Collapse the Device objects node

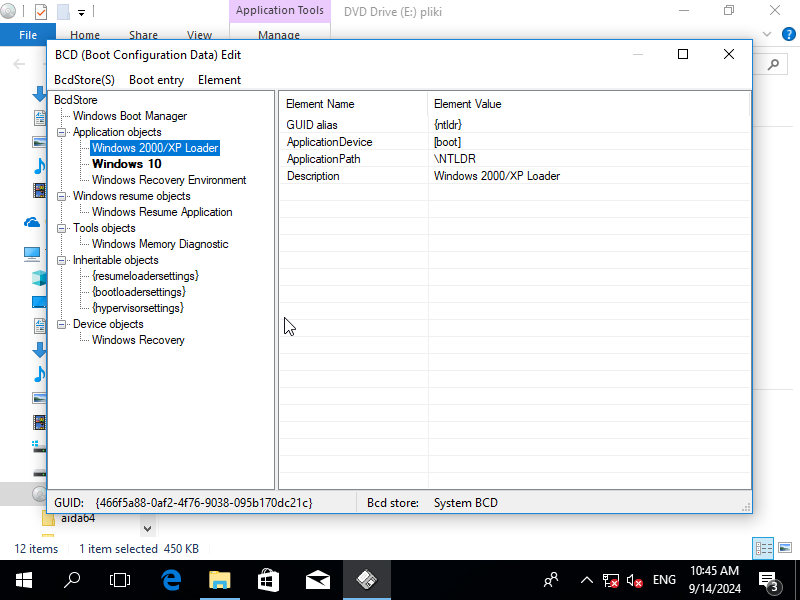point(61,324)
